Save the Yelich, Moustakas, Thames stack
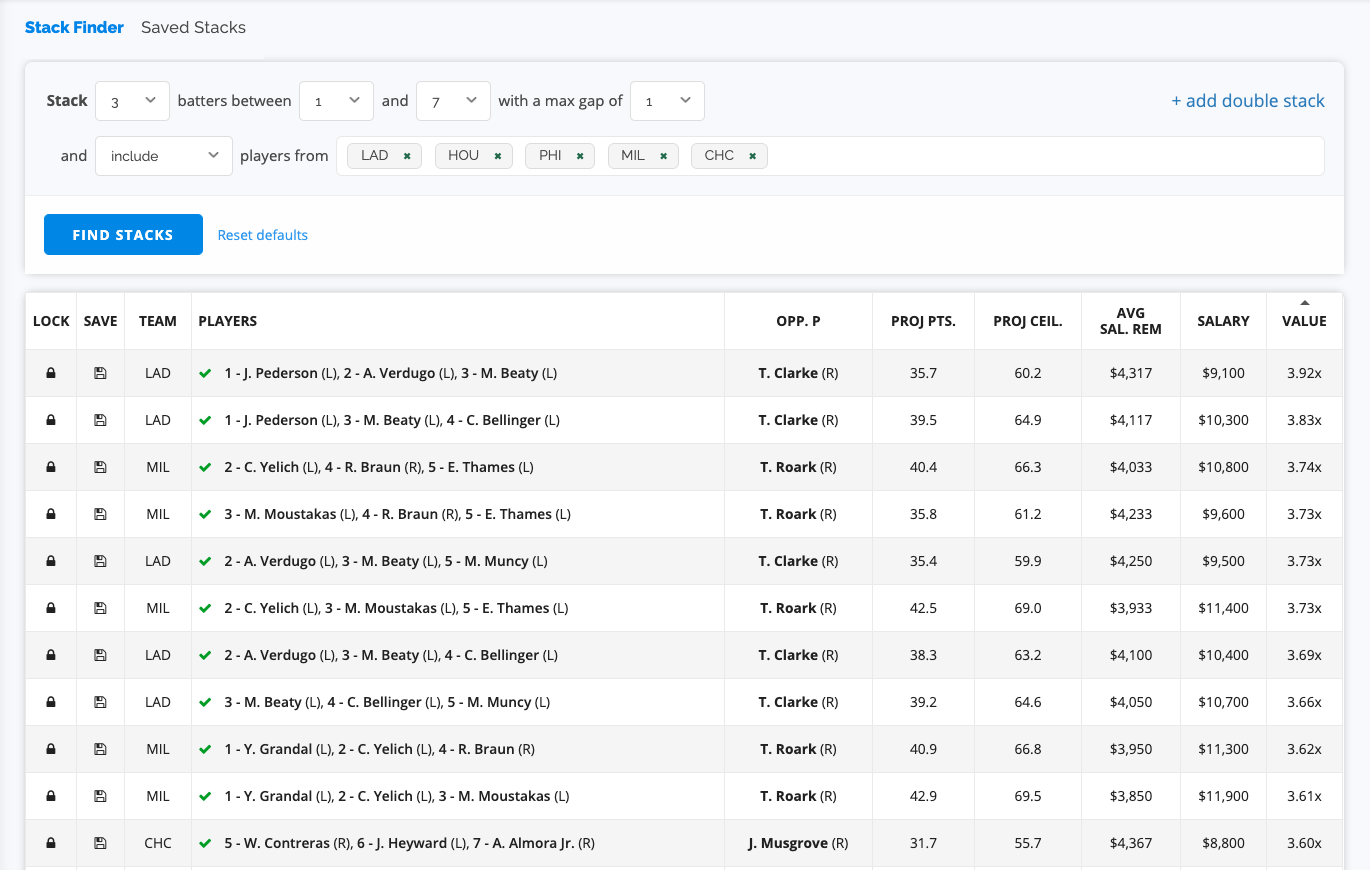This screenshot has height=870, width=1370. pos(100,608)
